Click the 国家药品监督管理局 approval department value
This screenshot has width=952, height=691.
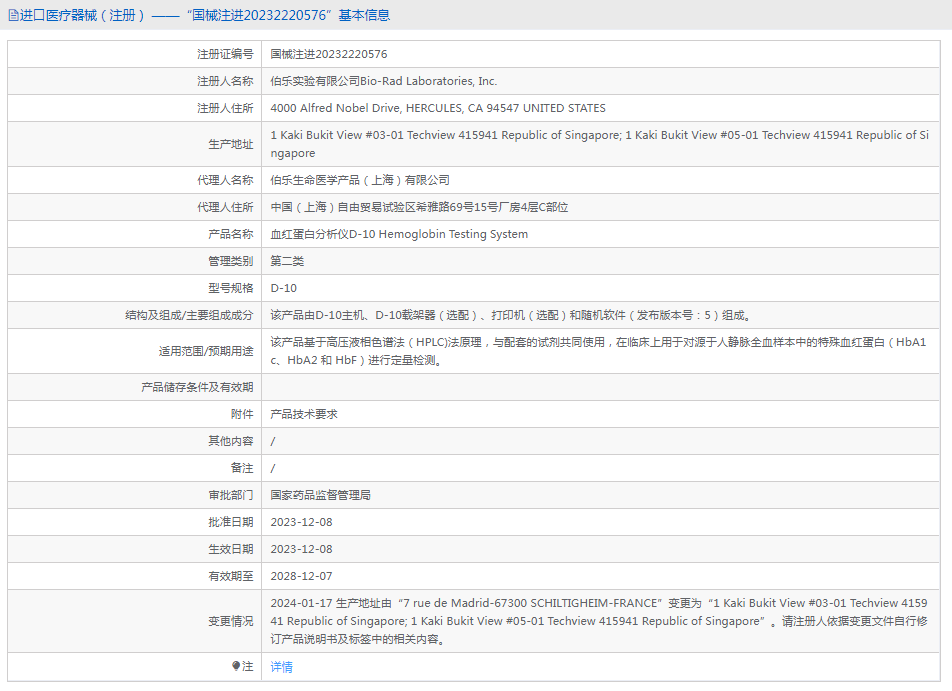click(x=321, y=495)
